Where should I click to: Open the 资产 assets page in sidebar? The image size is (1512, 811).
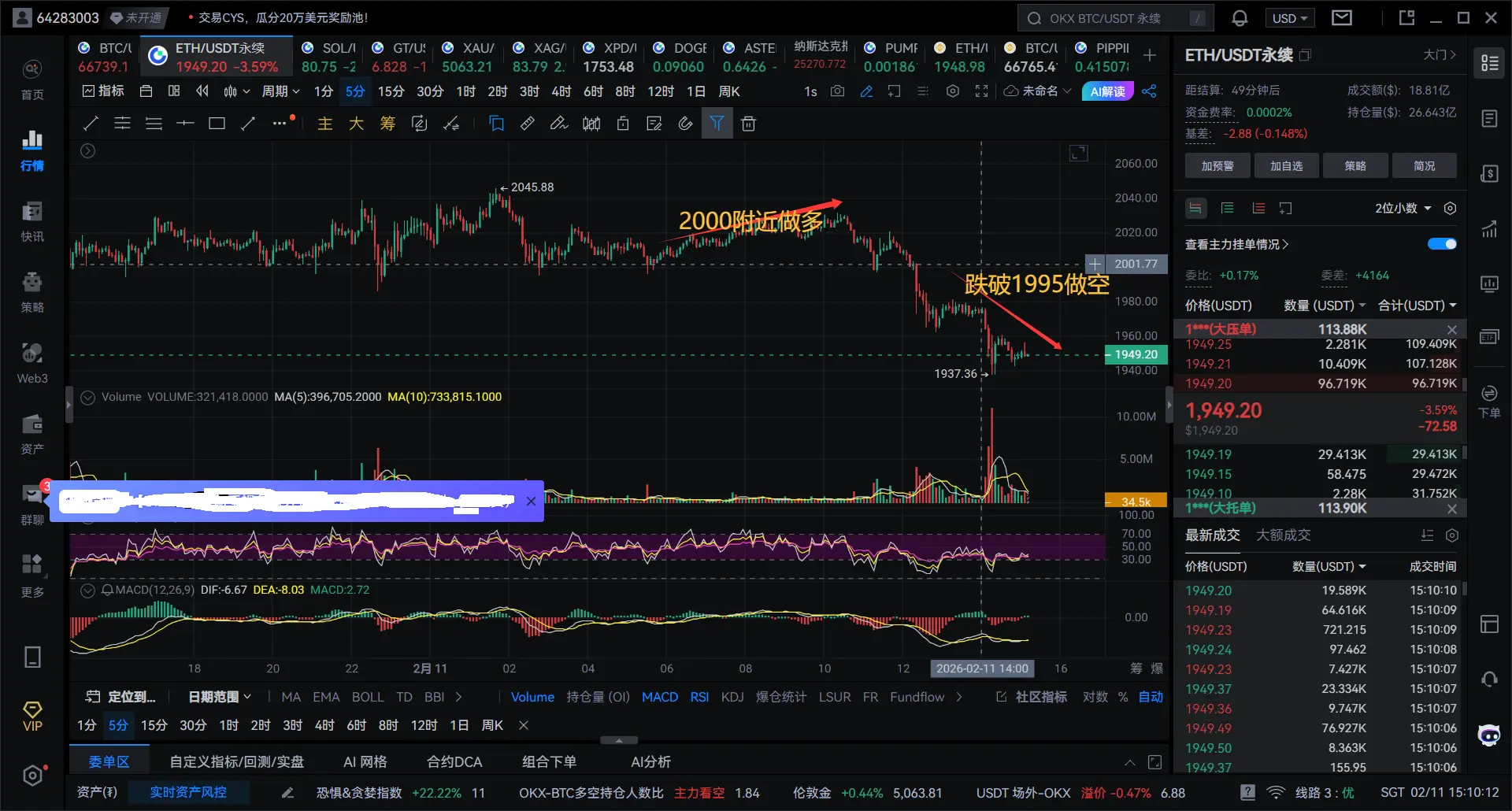[x=32, y=434]
